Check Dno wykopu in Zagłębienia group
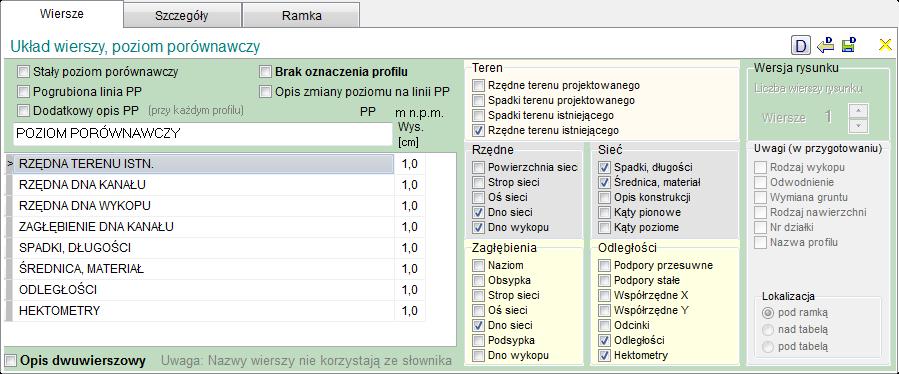 point(478,355)
